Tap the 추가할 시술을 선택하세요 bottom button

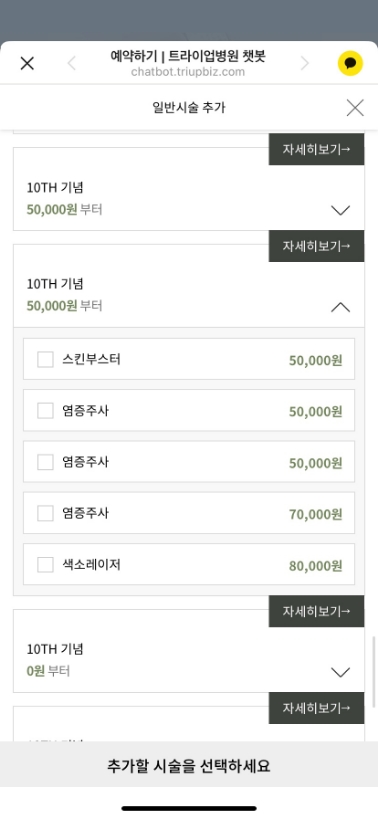[189, 765]
